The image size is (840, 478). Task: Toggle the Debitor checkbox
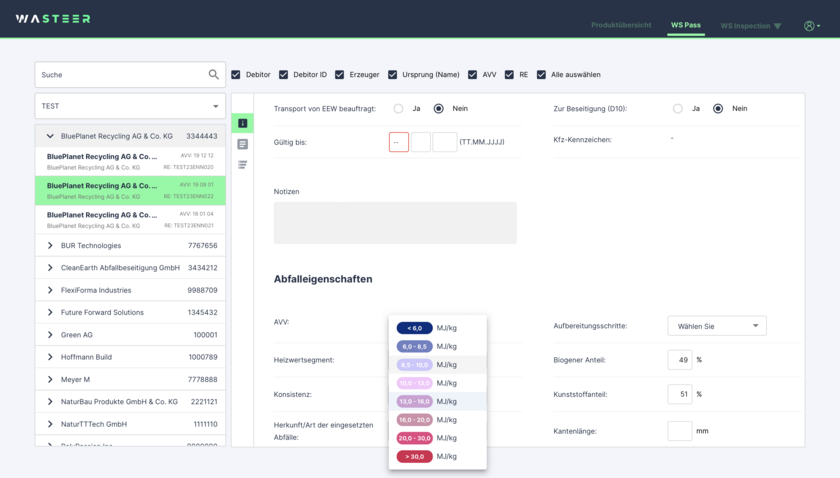coord(236,74)
